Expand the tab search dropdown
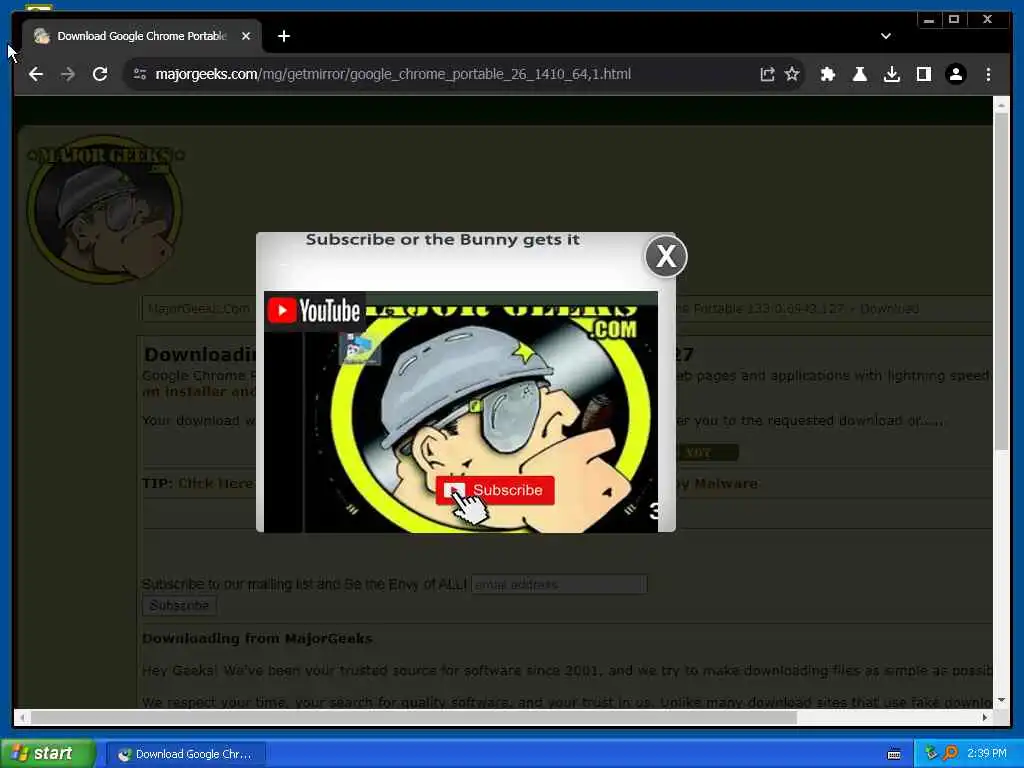 pyautogui.click(x=886, y=36)
